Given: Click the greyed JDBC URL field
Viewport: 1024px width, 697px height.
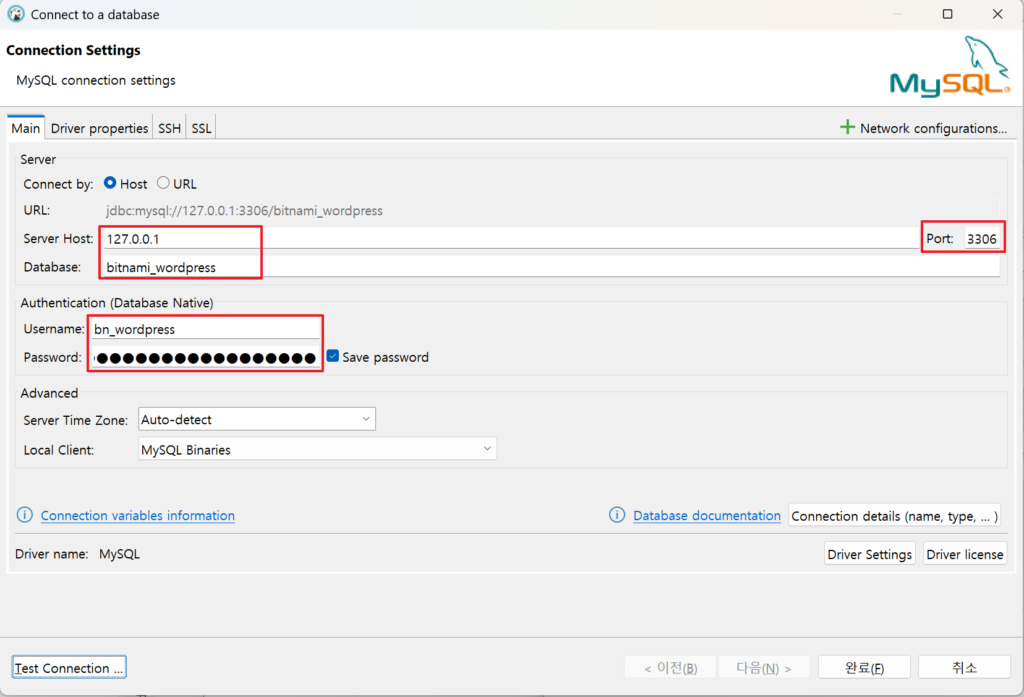Looking at the screenshot, I should pyautogui.click(x=551, y=210).
